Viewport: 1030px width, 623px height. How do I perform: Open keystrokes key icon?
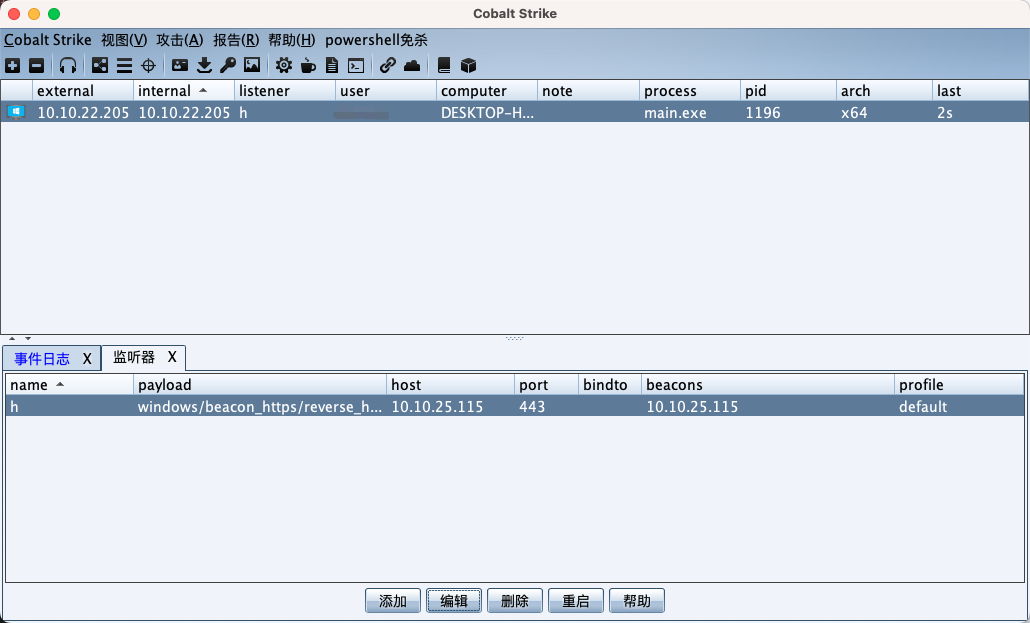(228, 65)
